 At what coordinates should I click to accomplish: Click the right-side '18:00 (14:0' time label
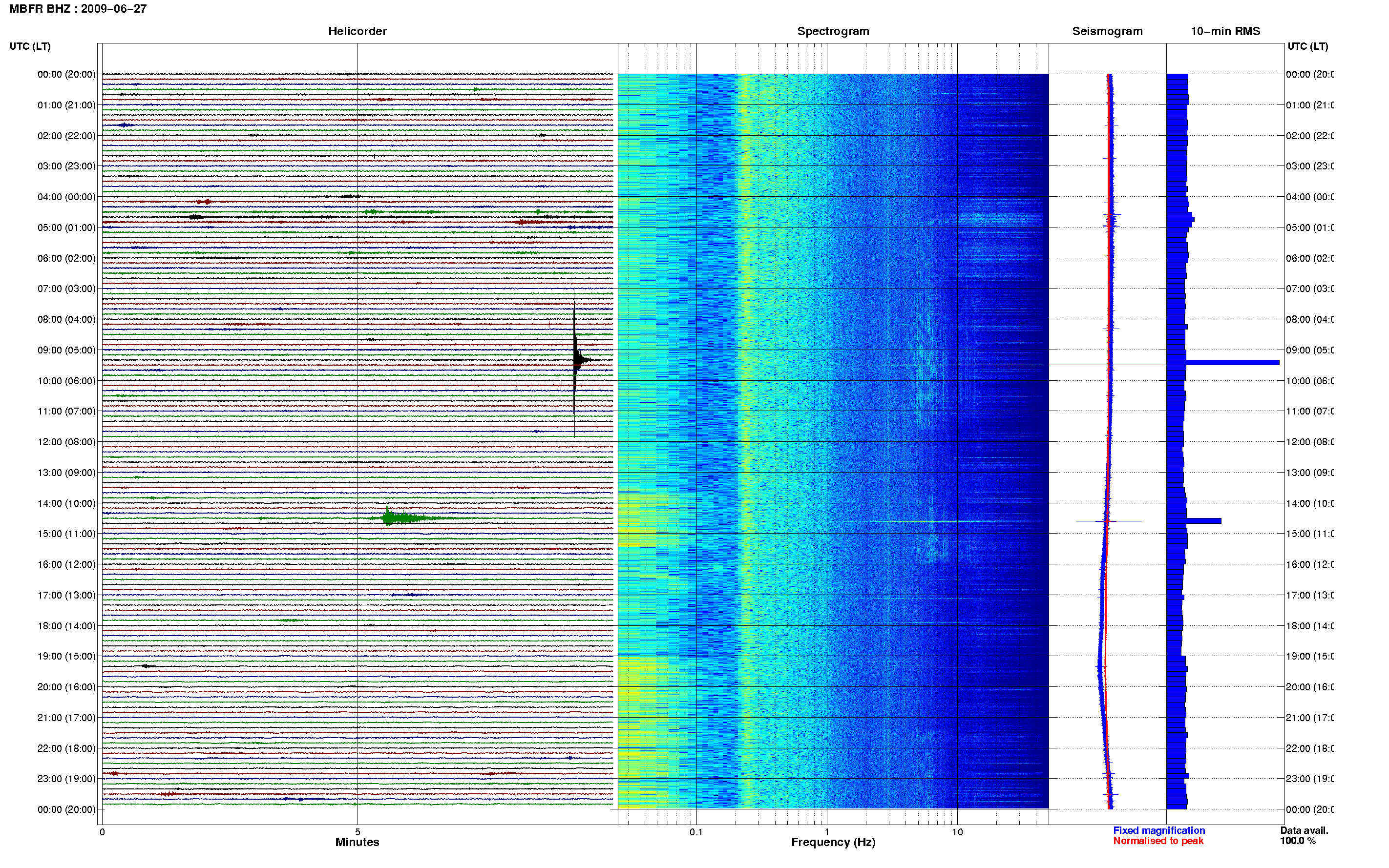pyautogui.click(x=1310, y=626)
